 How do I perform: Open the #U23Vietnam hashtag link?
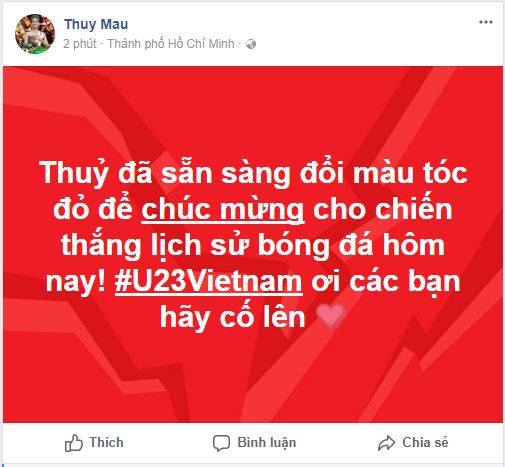point(209,281)
